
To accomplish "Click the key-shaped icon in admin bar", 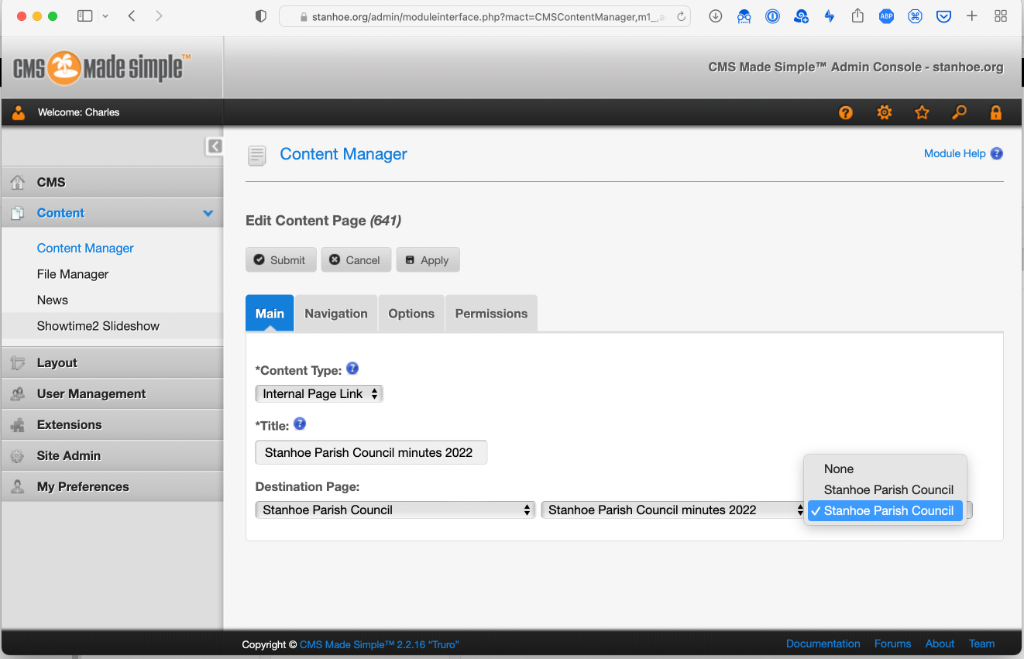I will 959,113.
